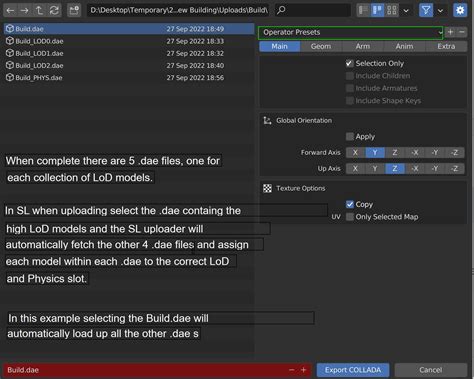This screenshot has height=379, width=474.
Task: Go up to parent directory icon
Action: [x=39, y=10]
